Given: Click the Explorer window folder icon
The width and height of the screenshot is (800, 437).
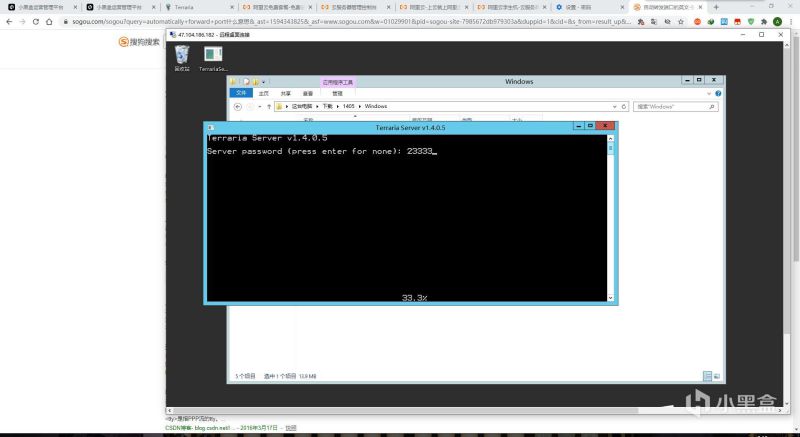Looking at the screenshot, I should coord(233,82).
